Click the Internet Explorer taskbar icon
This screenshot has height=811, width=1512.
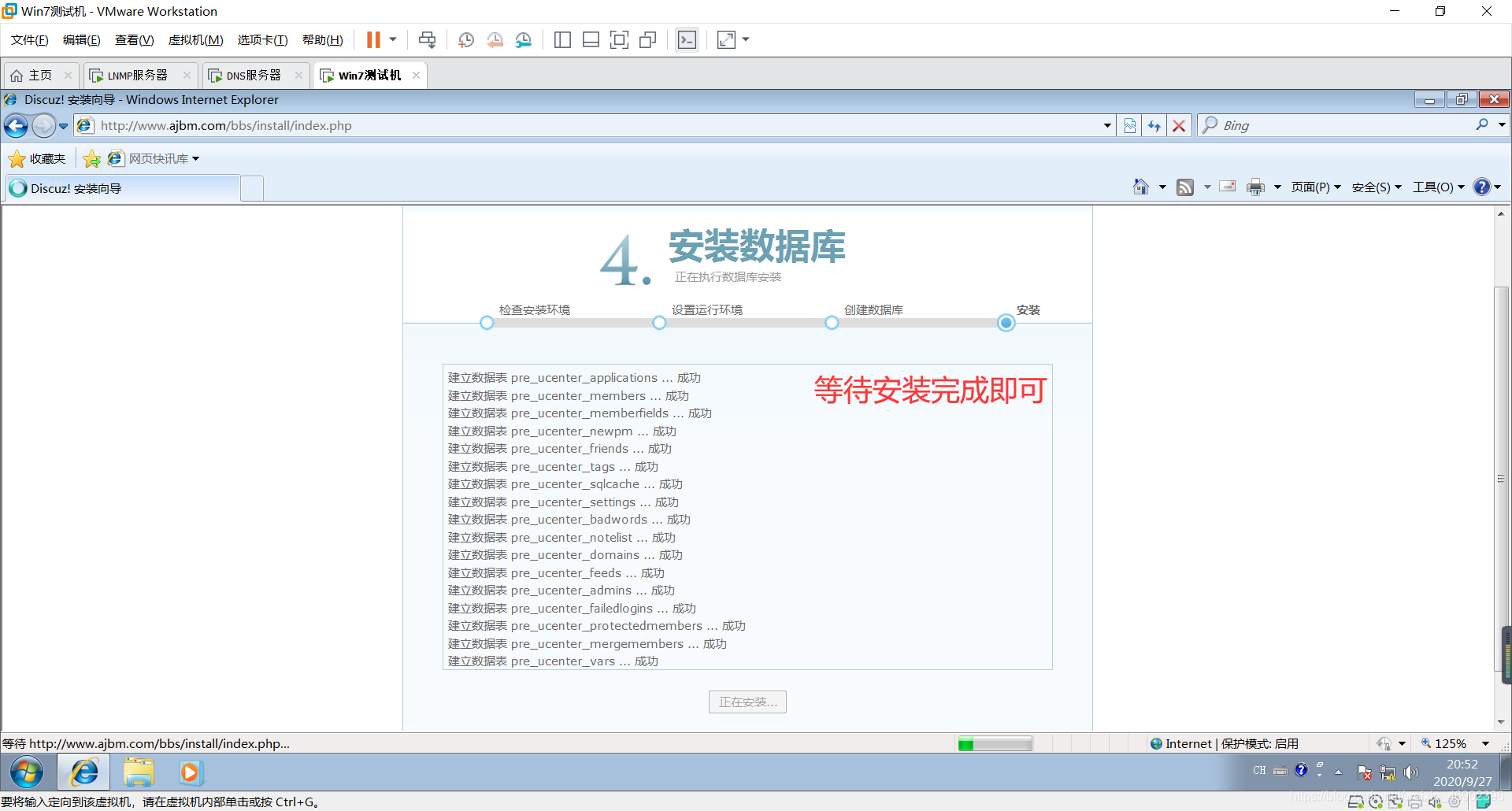[83, 772]
